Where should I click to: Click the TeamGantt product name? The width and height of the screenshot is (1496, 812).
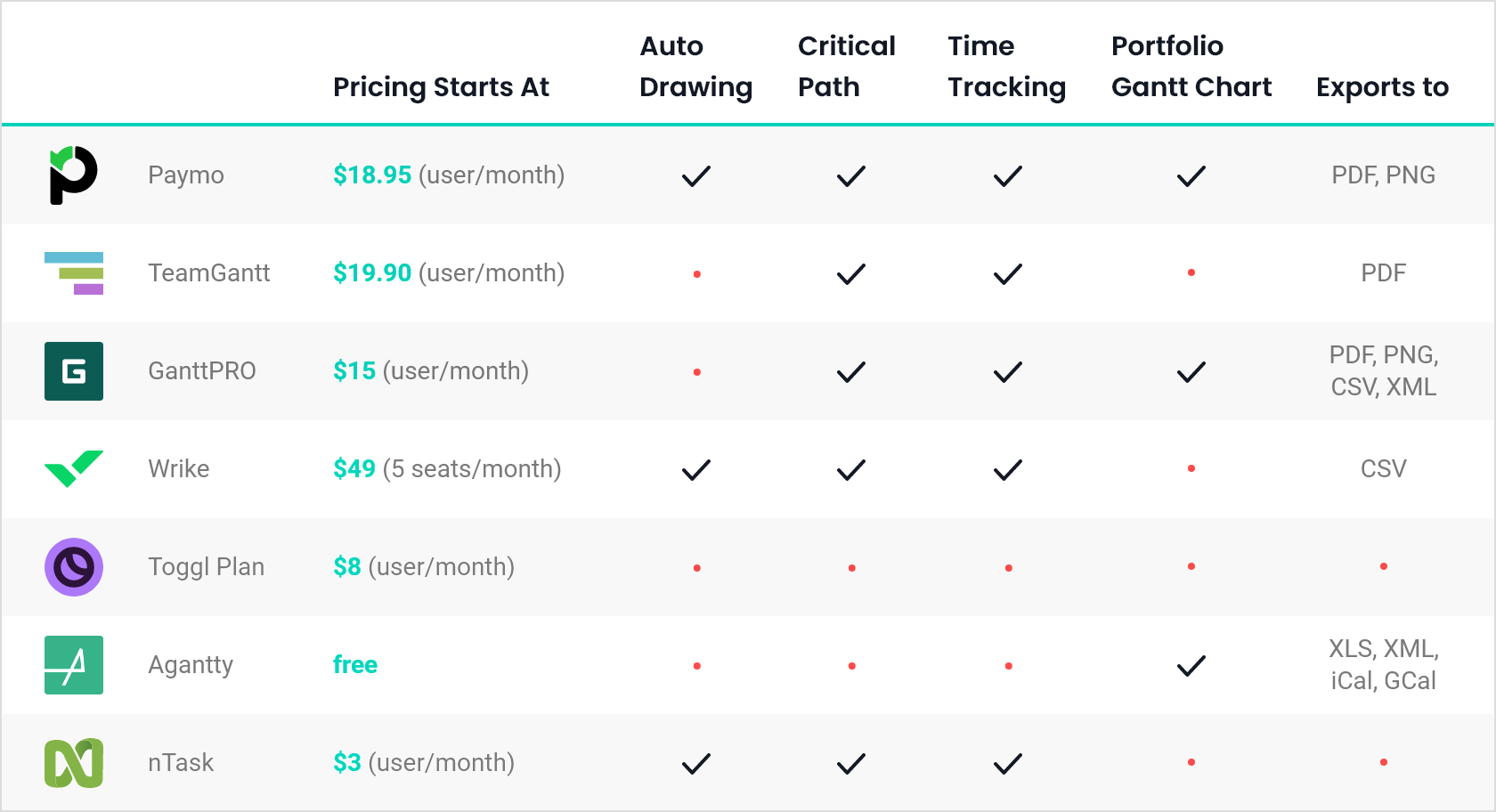click(x=209, y=273)
